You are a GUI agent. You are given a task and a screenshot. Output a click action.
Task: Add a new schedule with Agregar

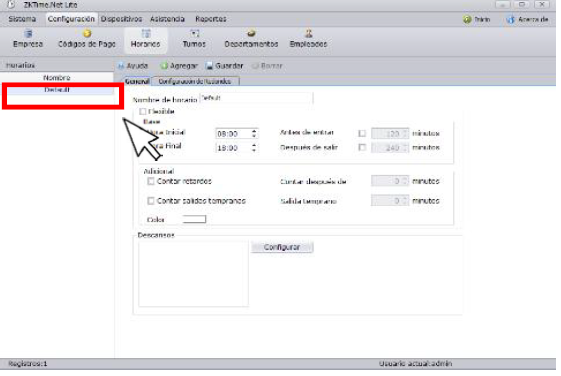pyautogui.click(x=179, y=66)
